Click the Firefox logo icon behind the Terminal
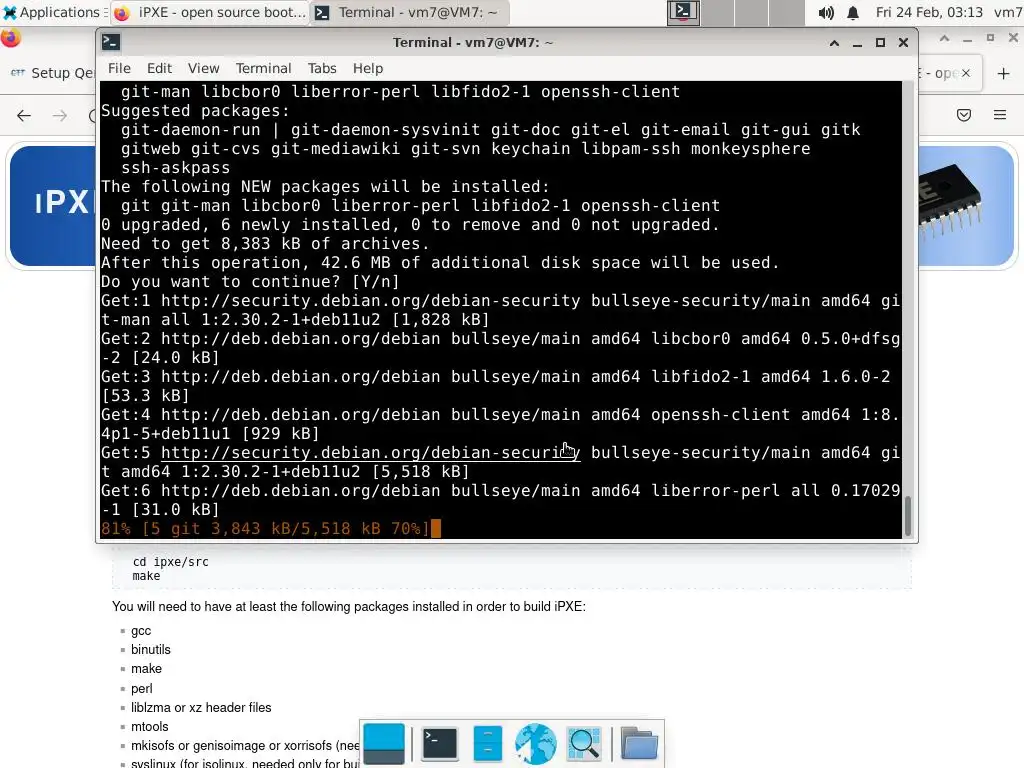The height and width of the screenshot is (768, 1024). (x=10, y=38)
